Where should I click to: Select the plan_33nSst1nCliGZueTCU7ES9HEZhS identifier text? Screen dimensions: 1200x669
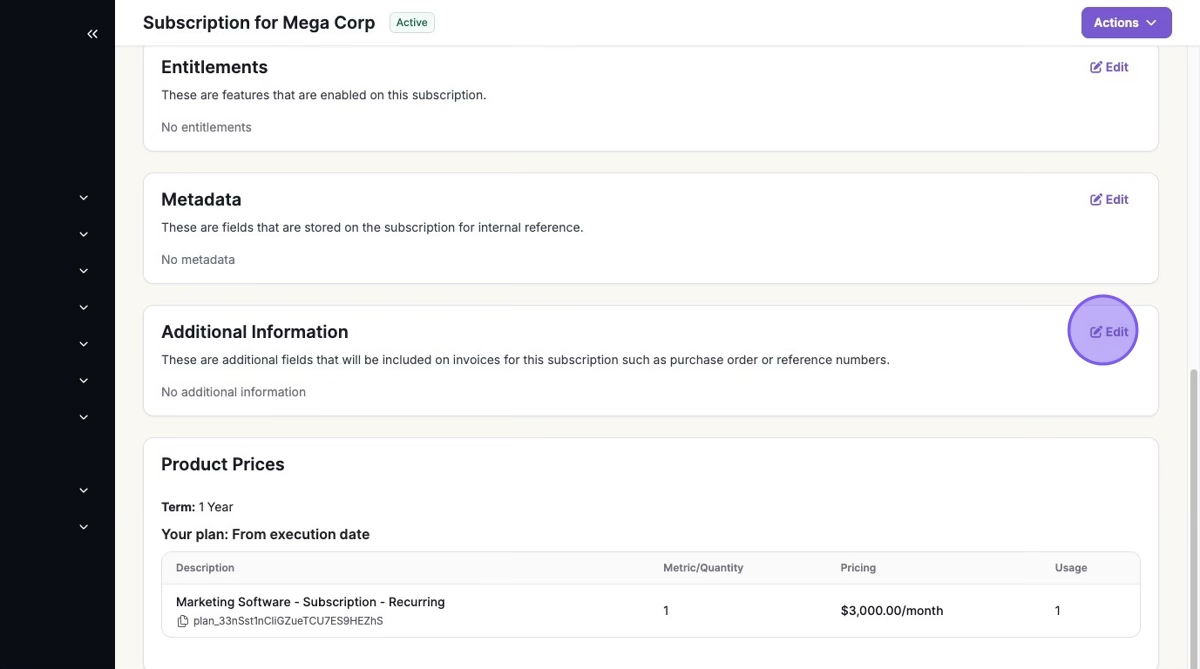click(288, 621)
